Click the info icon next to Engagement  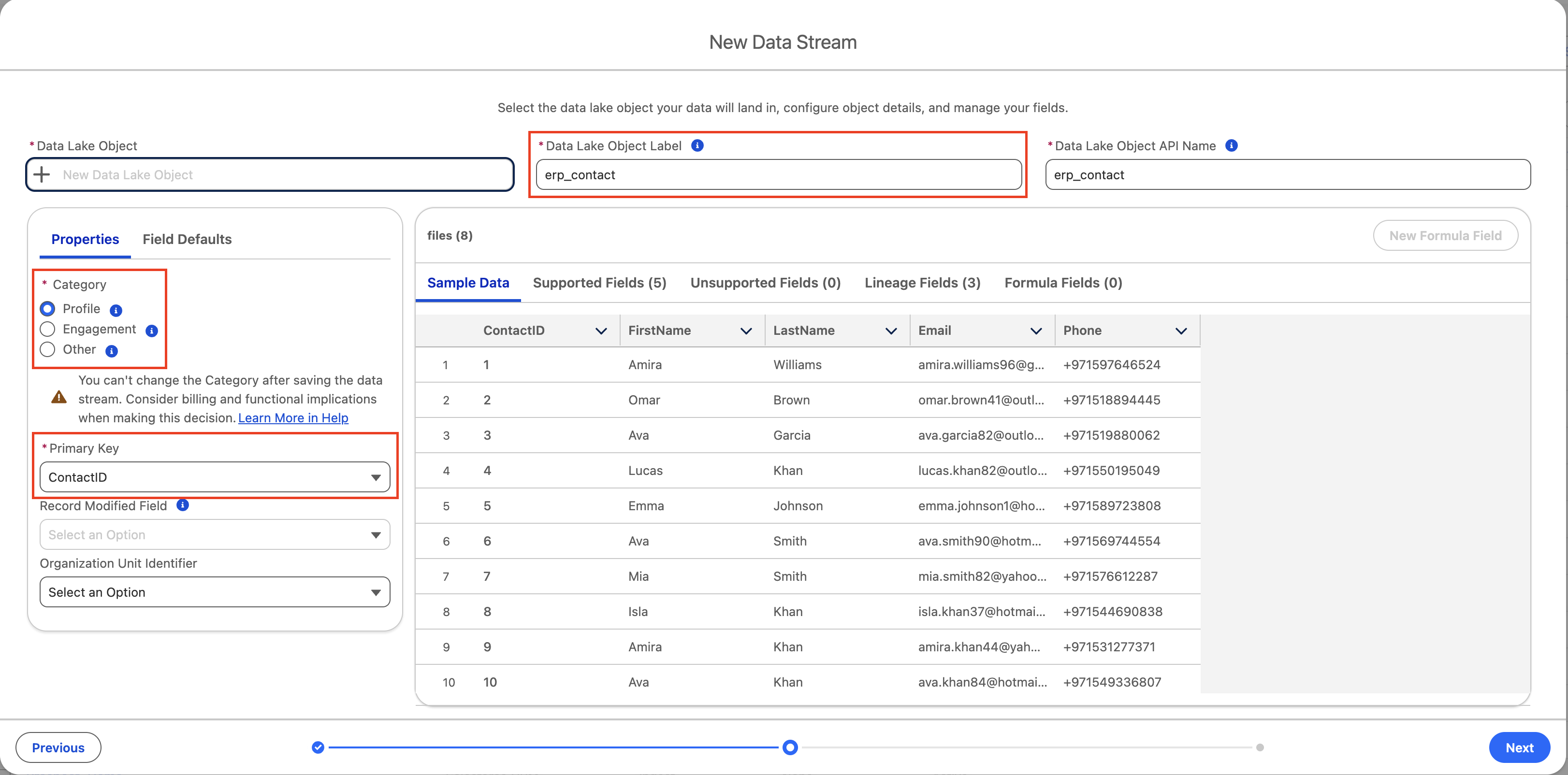click(x=152, y=330)
